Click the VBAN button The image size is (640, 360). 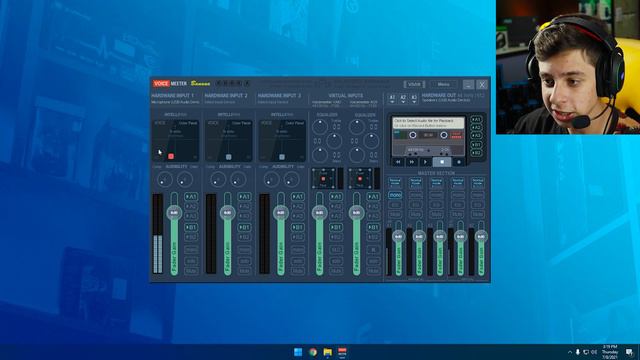tap(414, 84)
